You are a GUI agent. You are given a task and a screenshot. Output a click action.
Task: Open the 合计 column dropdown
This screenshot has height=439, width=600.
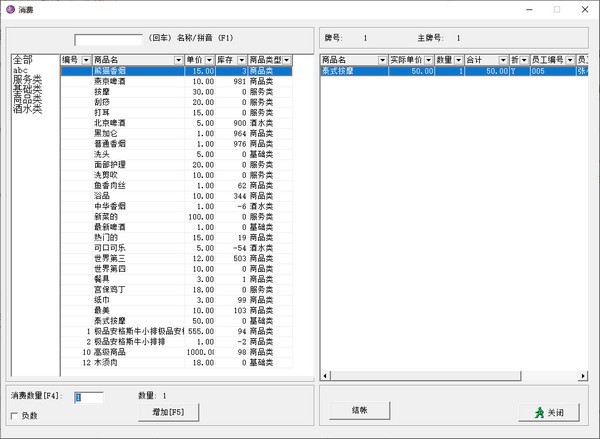tap(503, 60)
